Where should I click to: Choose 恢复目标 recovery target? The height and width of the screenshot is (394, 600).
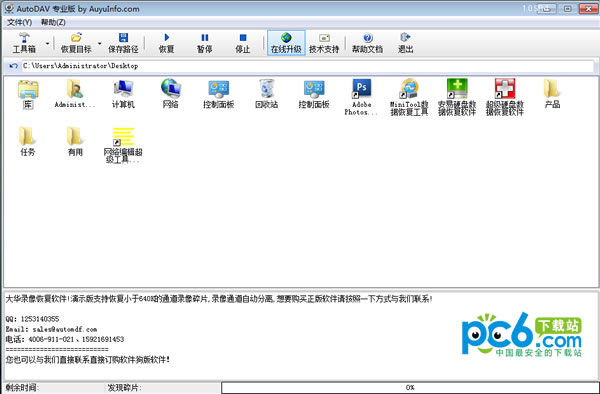click(76, 43)
